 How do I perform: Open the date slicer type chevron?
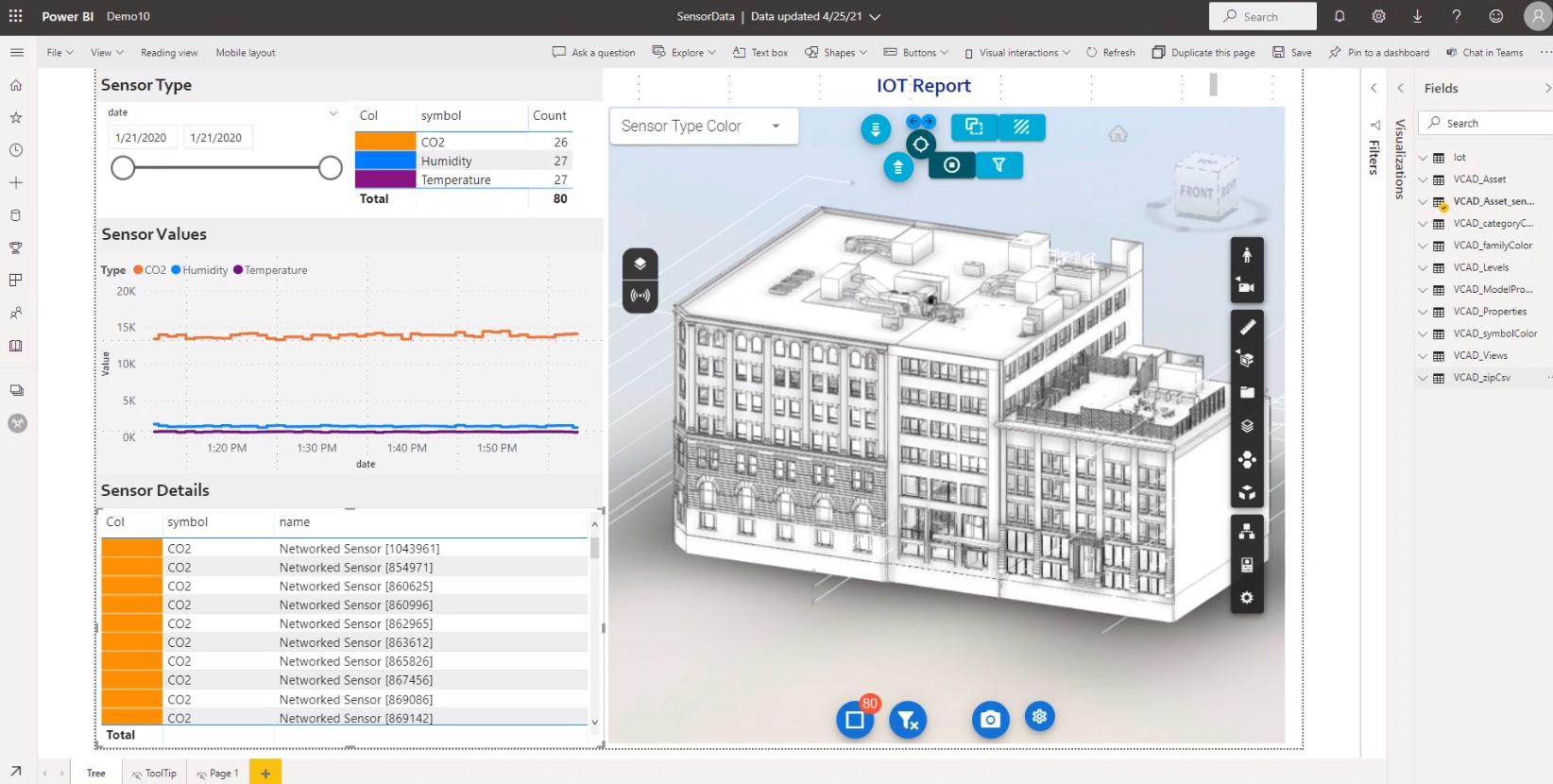pyautogui.click(x=333, y=113)
